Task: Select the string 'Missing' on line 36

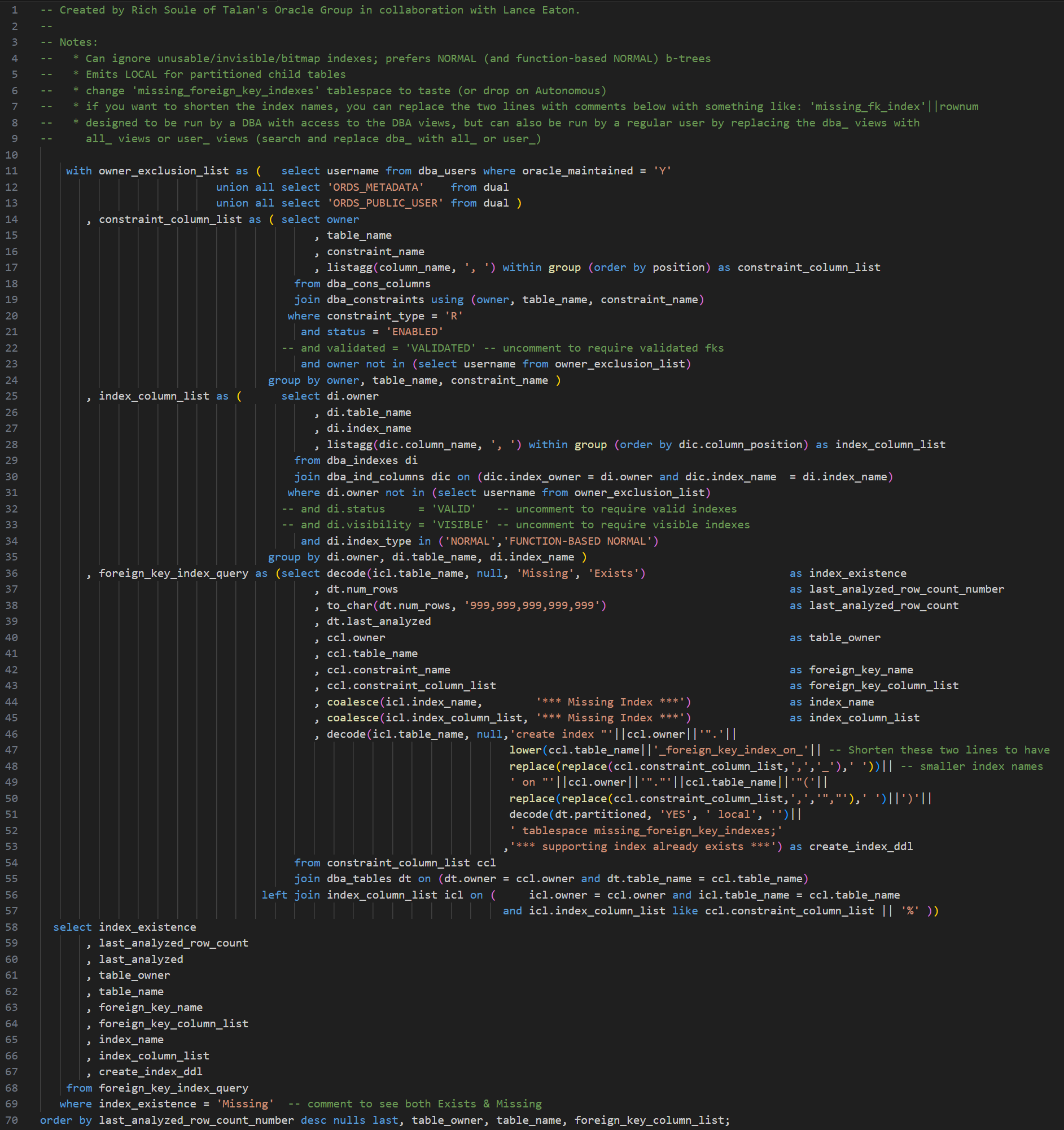Action: pos(545,573)
